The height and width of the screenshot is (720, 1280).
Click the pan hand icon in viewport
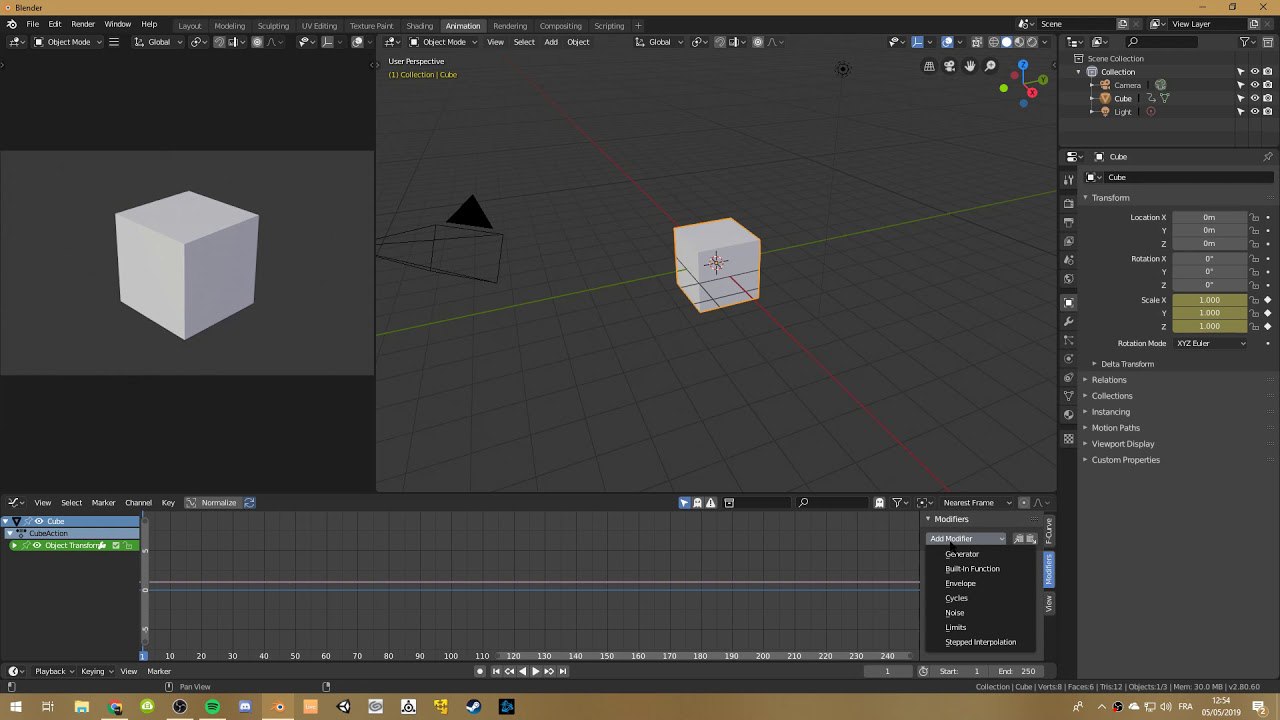(969, 66)
